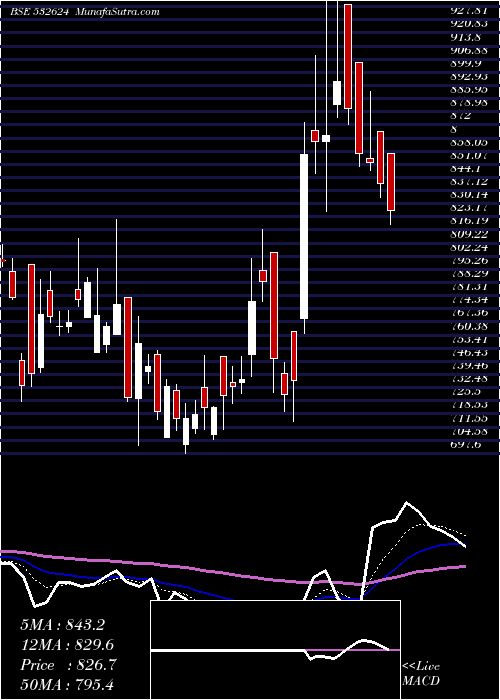Click the 809.22 price axis label

tap(469, 234)
